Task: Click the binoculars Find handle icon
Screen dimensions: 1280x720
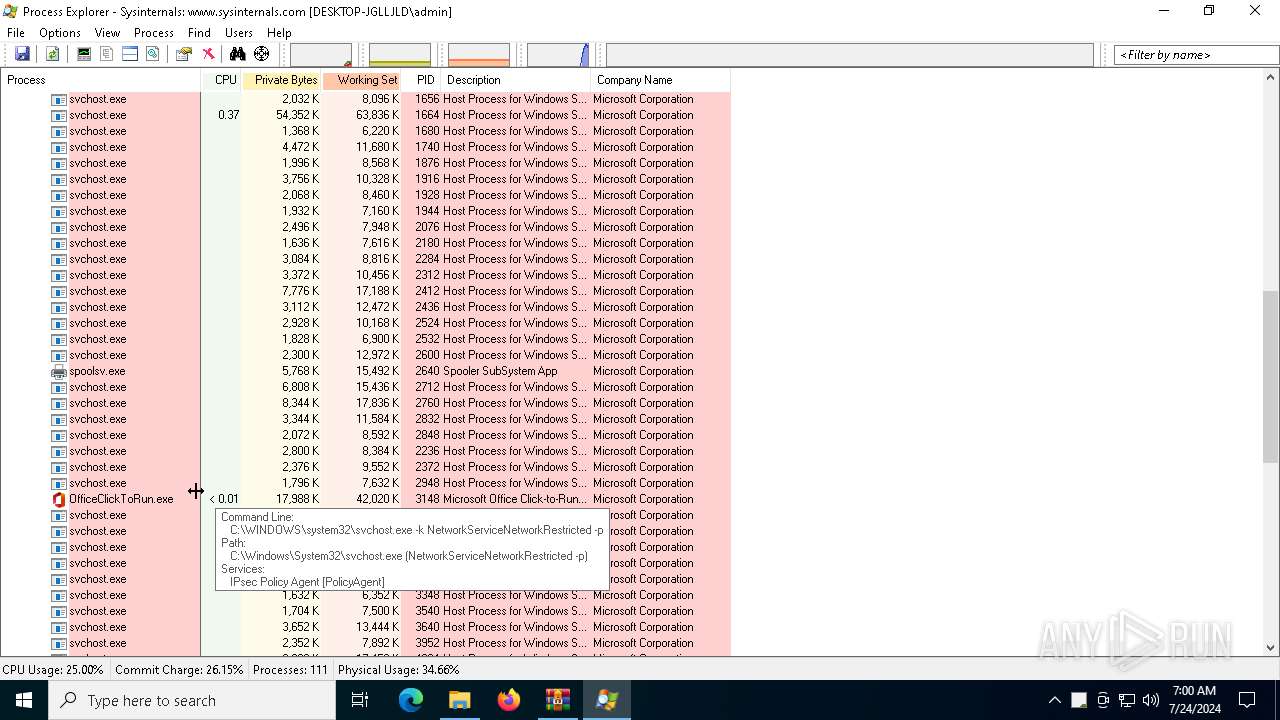Action: (238, 54)
